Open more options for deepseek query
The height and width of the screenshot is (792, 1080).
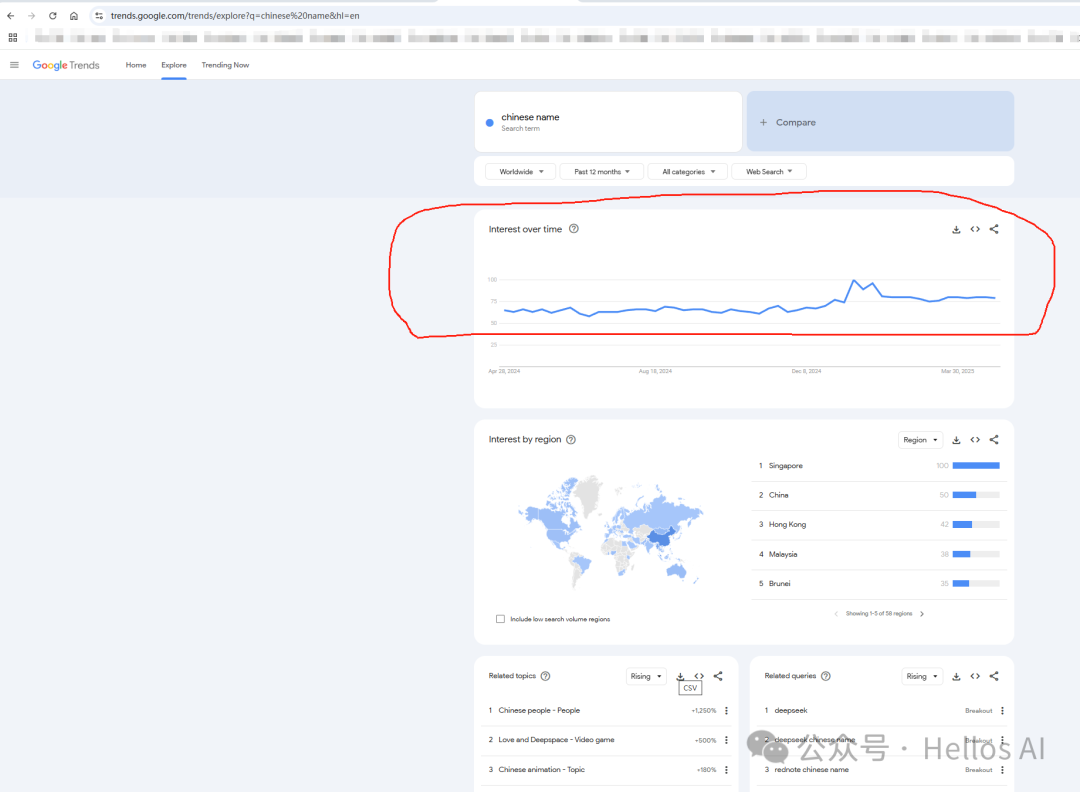[1002, 711]
